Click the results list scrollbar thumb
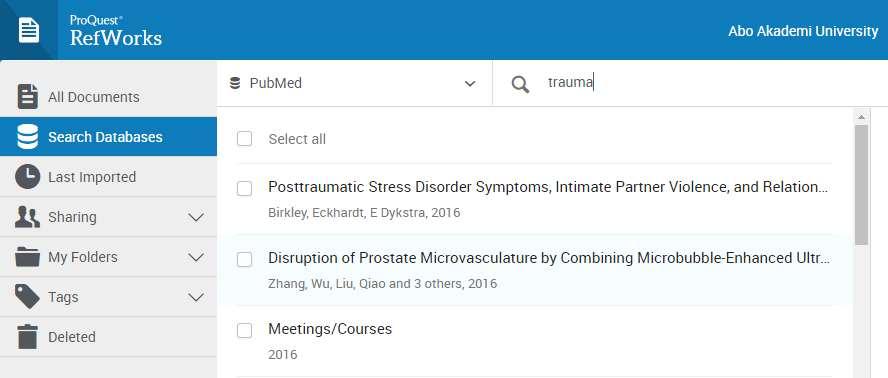888x378 pixels. pos(861,185)
